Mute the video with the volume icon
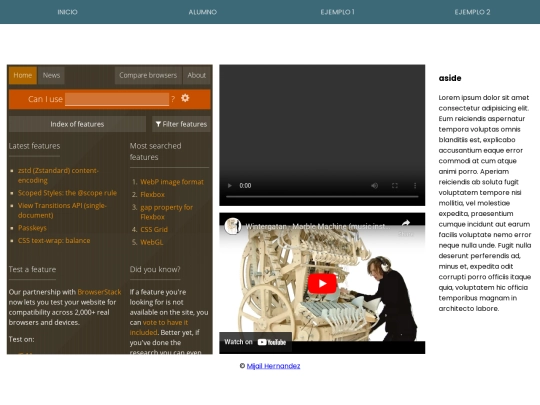Image resolution: width=540 pixels, height=405 pixels. (x=374, y=186)
